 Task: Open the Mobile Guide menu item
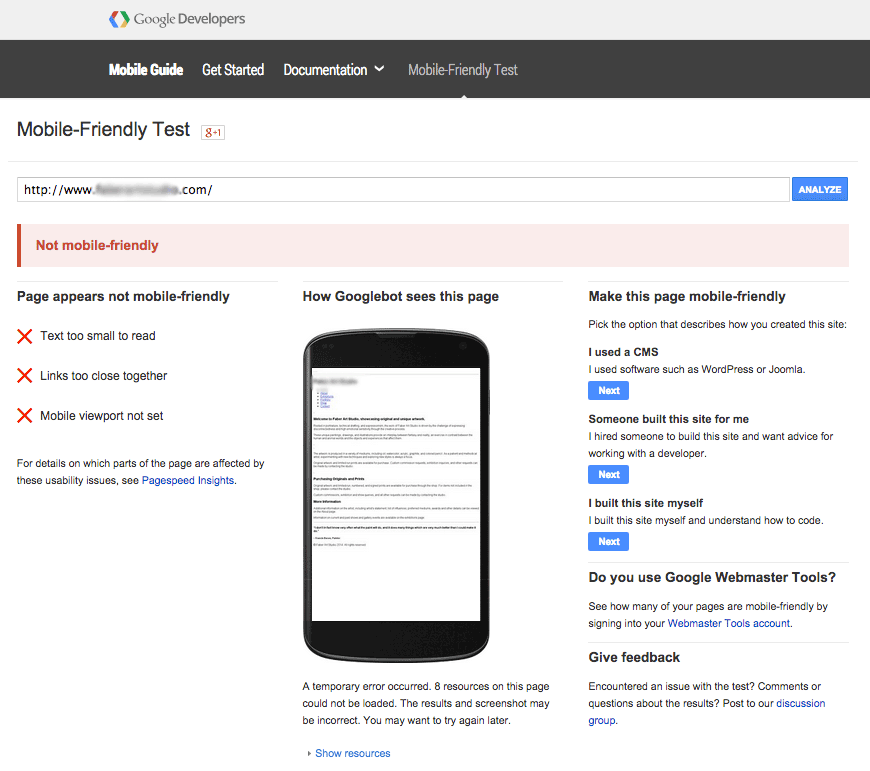(x=146, y=70)
